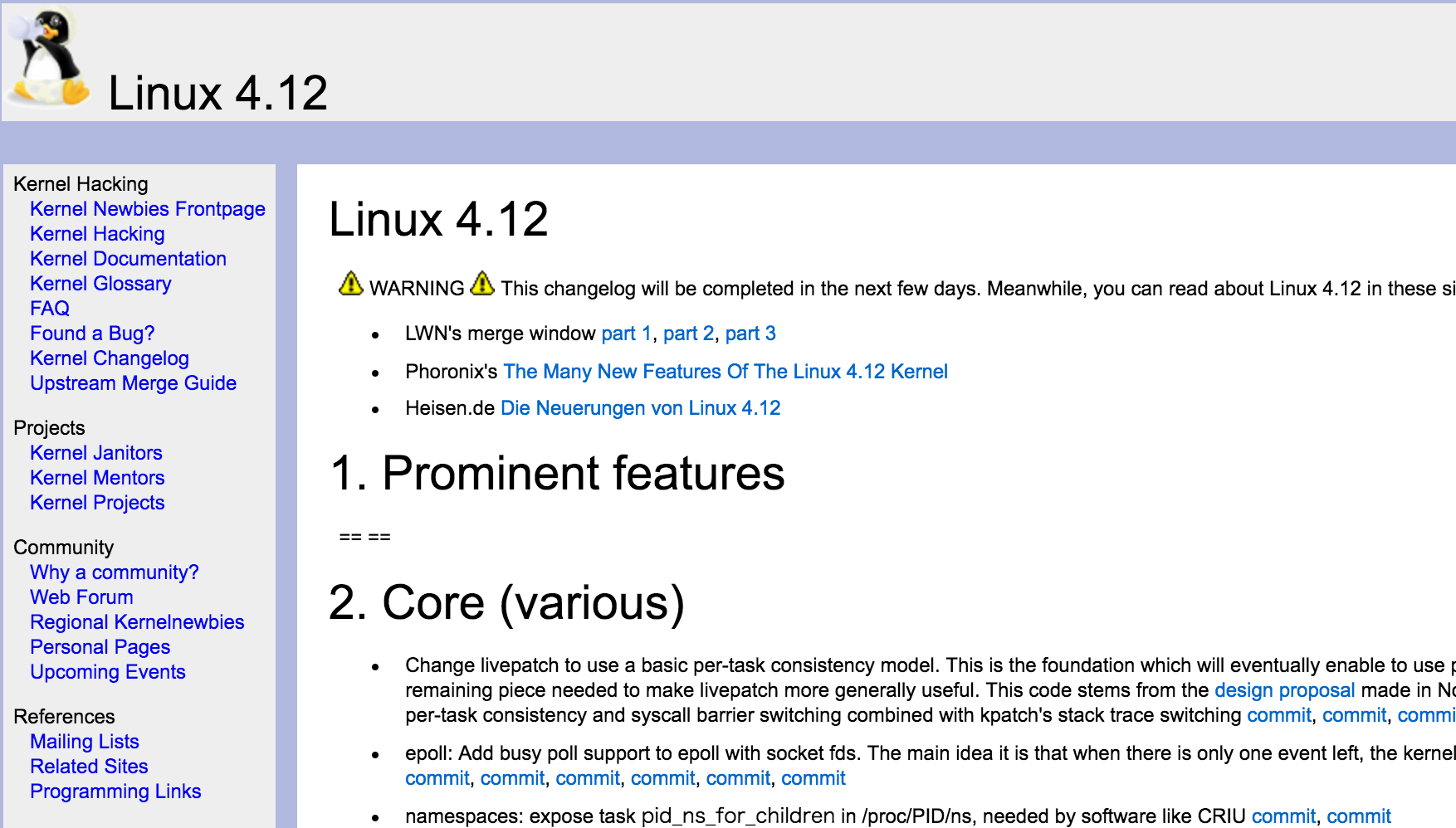Click the Kernel Hacking section label
The width and height of the screenshot is (1456, 828).
click(x=81, y=184)
